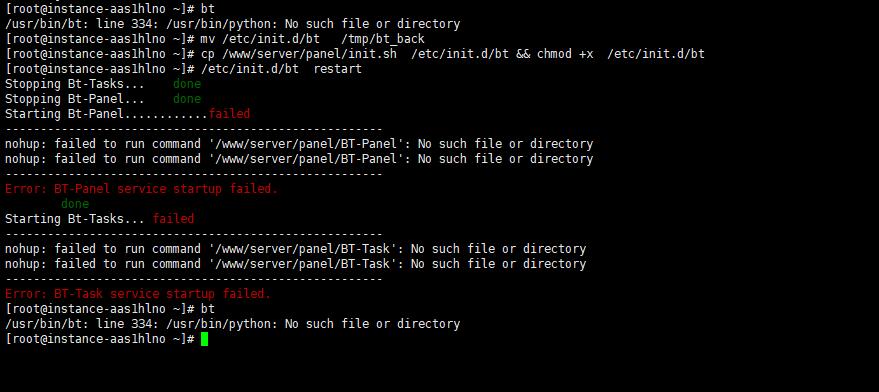Click the red 'failed' after Starting Bt-Tasks
The height and width of the screenshot is (392, 879).
173,219
